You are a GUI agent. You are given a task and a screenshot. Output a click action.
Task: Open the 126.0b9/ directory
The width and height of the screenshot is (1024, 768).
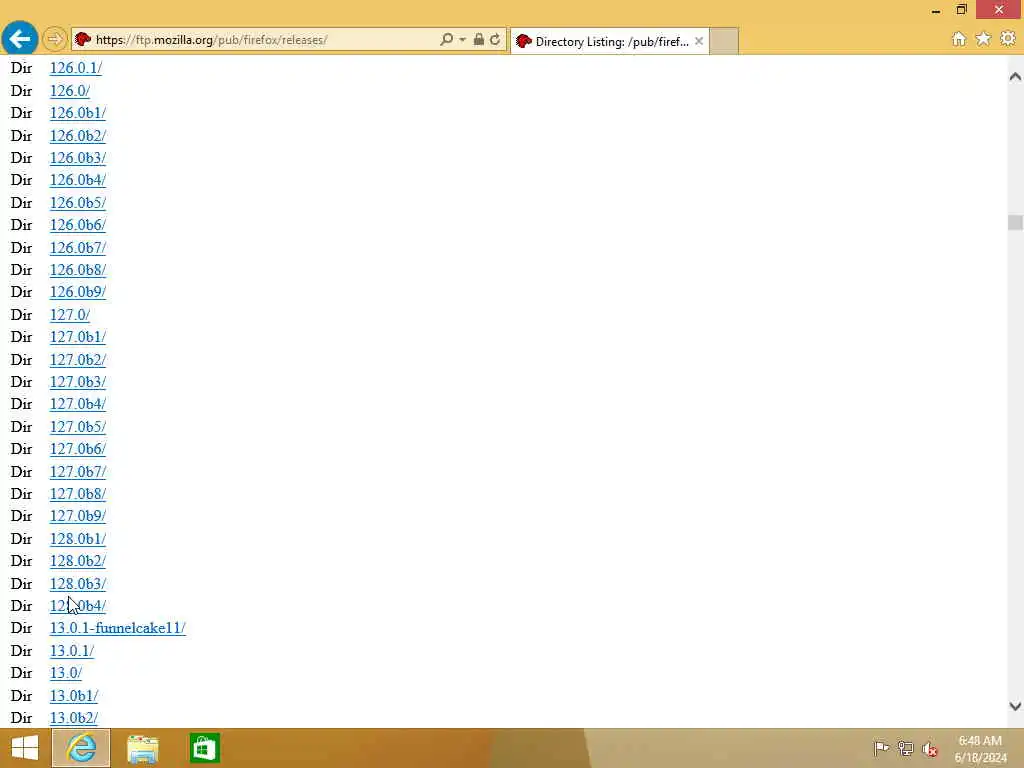click(x=78, y=292)
